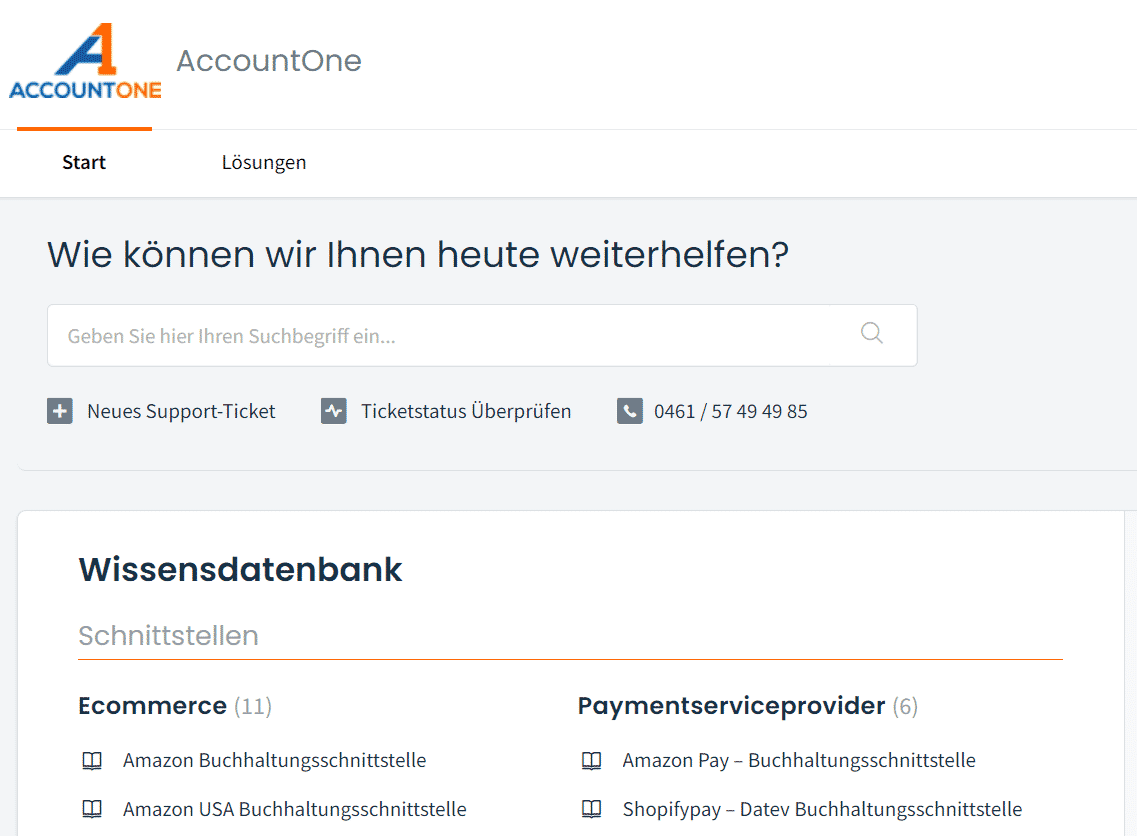Click book icon beside Shopifypay article
Image resolution: width=1137 pixels, height=836 pixels.
[x=592, y=809]
